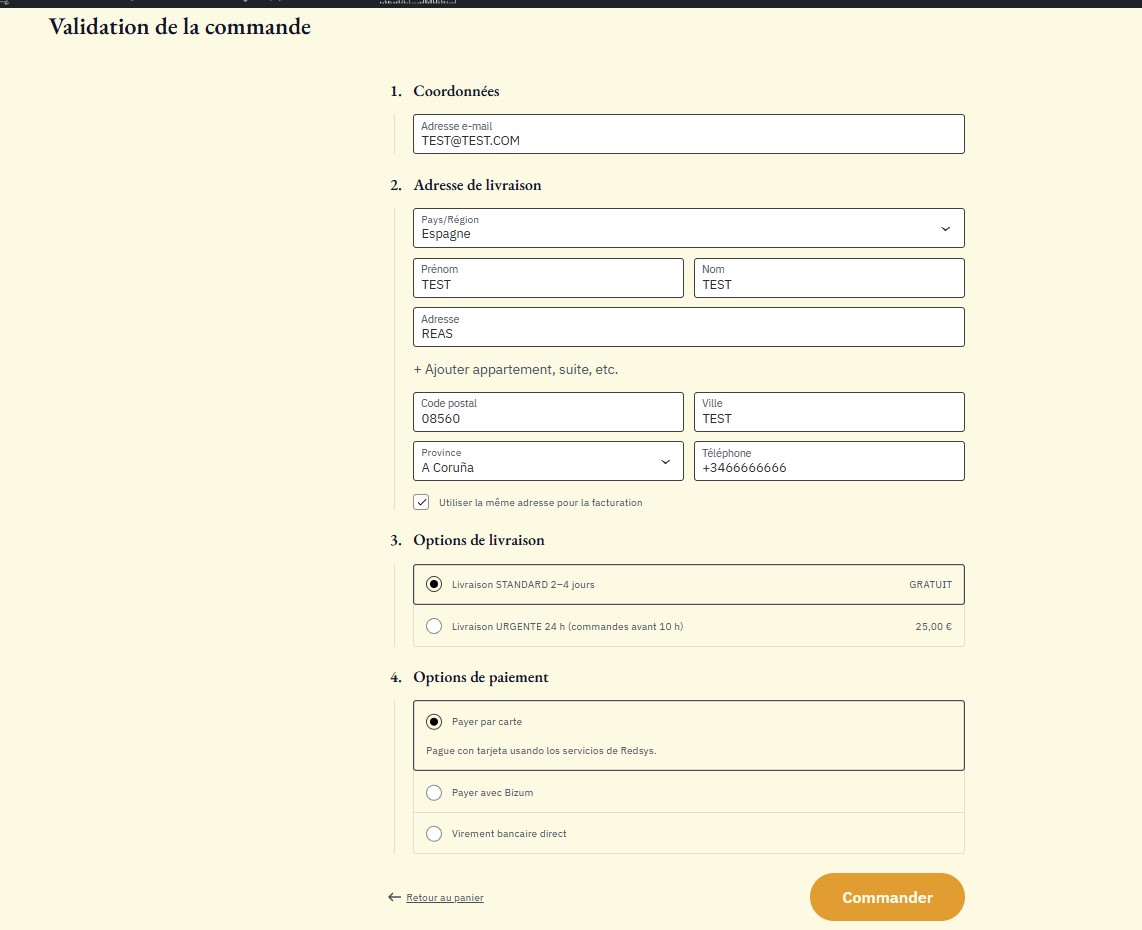The image size is (1142, 930).
Task: Choose Payer par carte payment option
Action: pyautogui.click(x=434, y=722)
